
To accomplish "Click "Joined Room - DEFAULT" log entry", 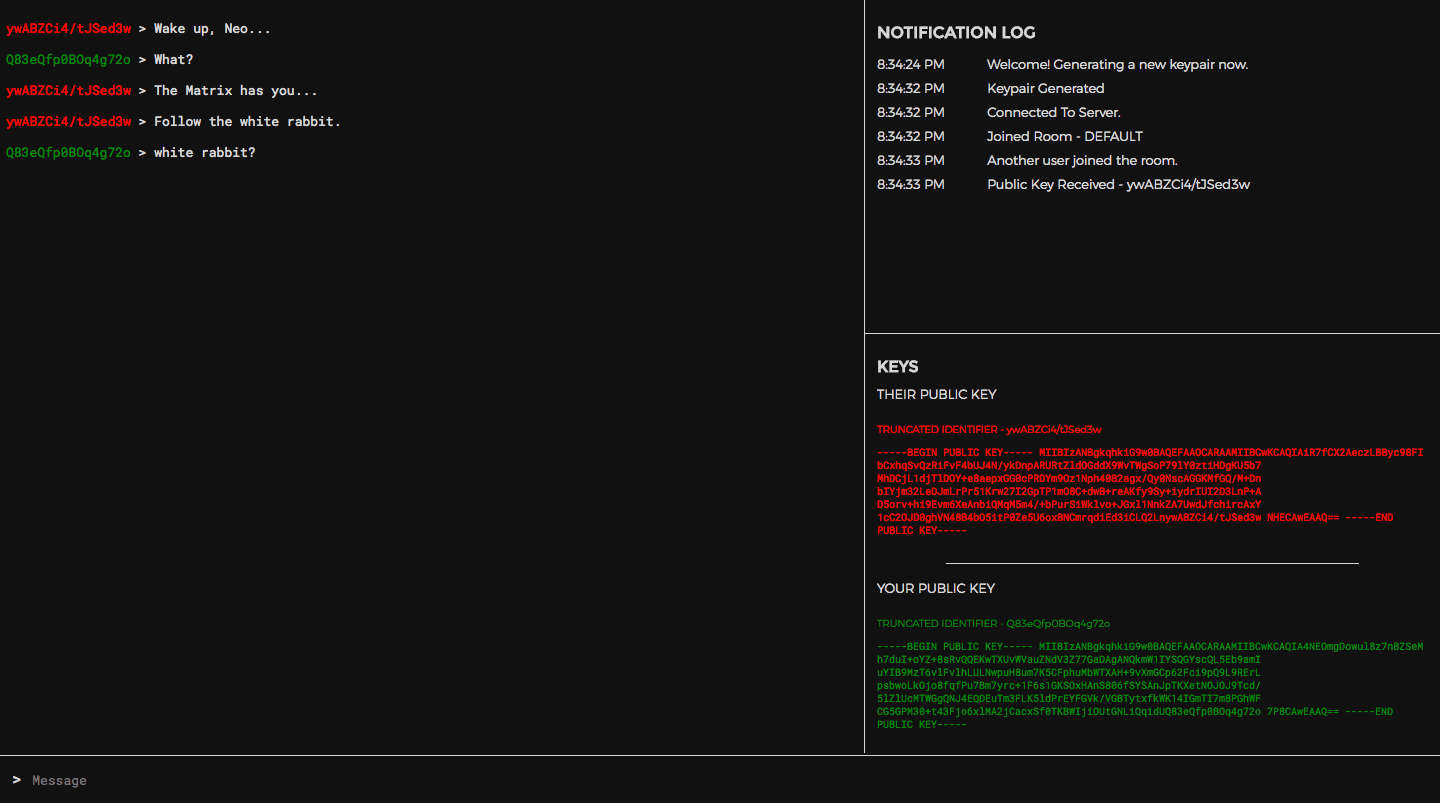I will (x=1065, y=137).
